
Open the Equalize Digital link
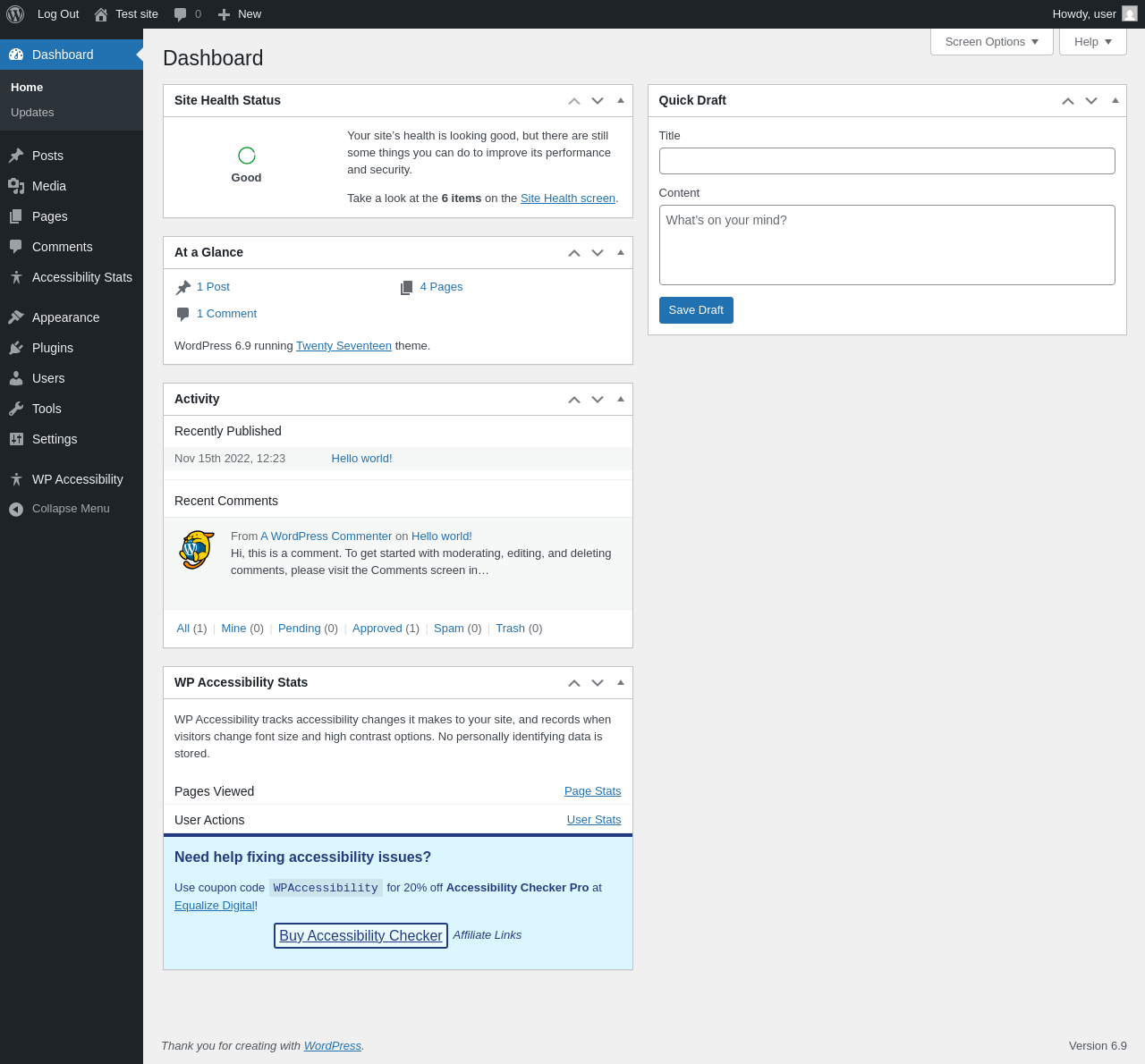(x=215, y=906)
